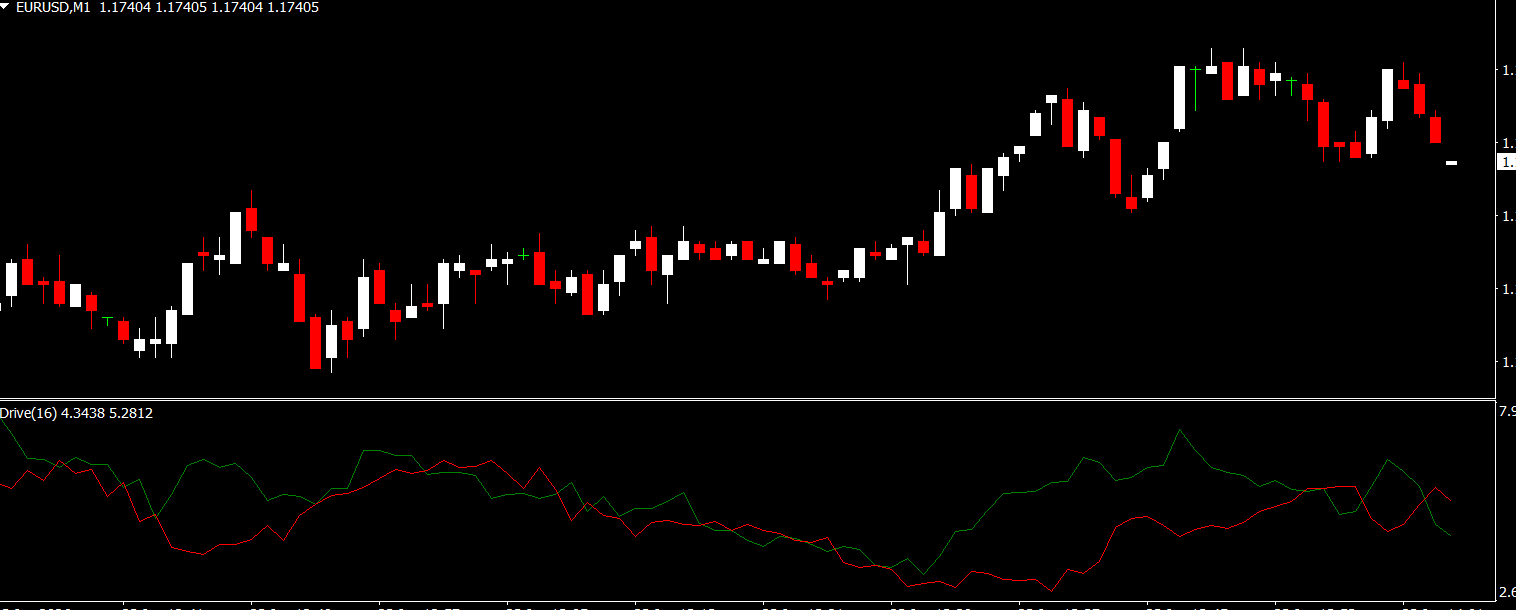The image size is (1516, 610).
Task: Select the Drive(16) indicator label
Action: pyautogui.click(x=28, y=413)
